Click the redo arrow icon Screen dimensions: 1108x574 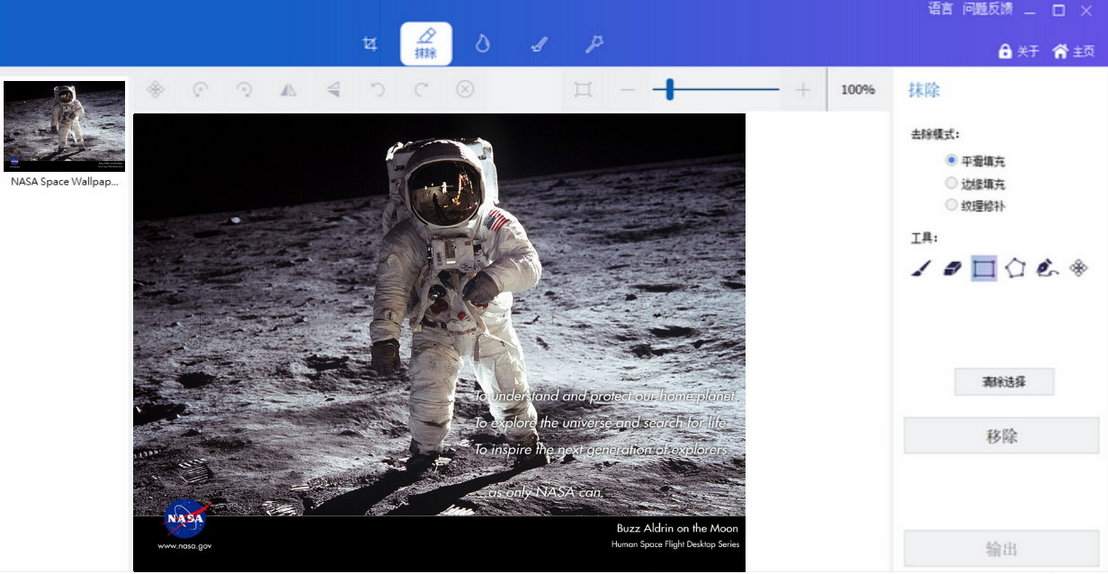[421, 89]
